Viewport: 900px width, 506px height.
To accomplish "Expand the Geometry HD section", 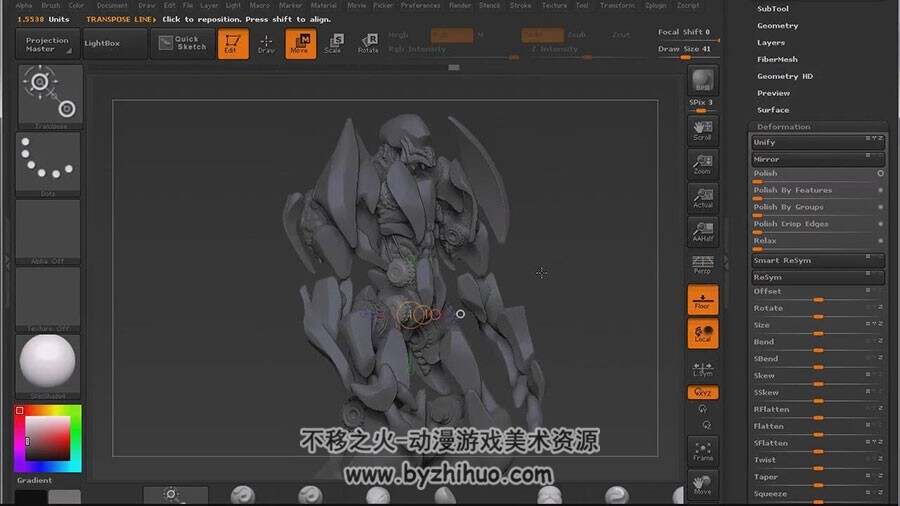I will pos(785,76).
